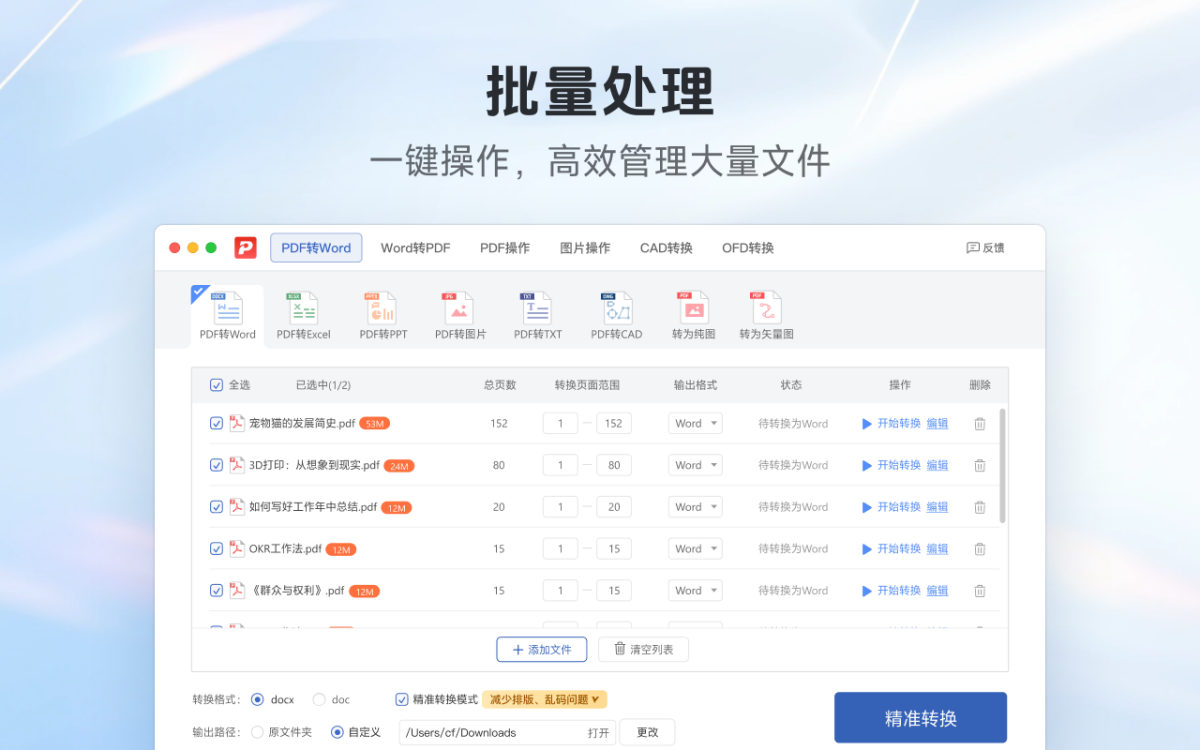This screenshot has width=1200, height=750.
Task: Click 清空列表 button
Action: point(643,650)
